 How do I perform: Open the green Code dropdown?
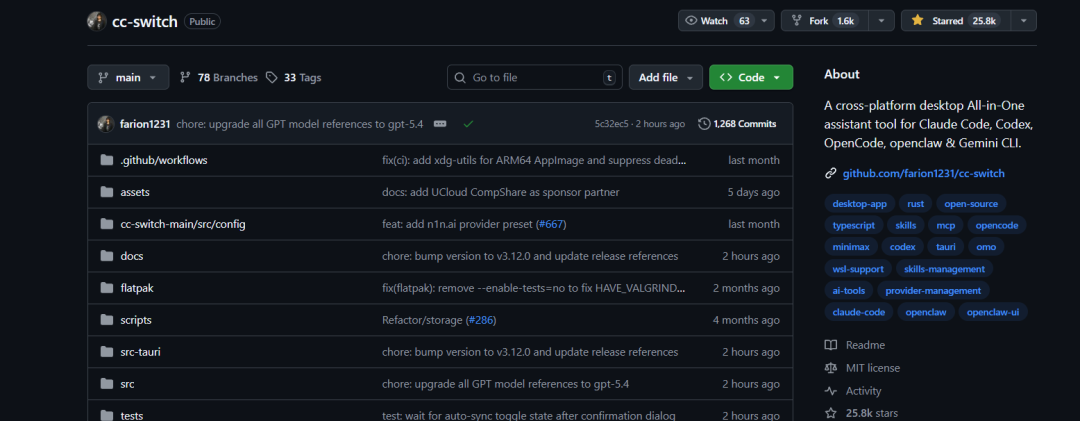click(x=750, y=77)
